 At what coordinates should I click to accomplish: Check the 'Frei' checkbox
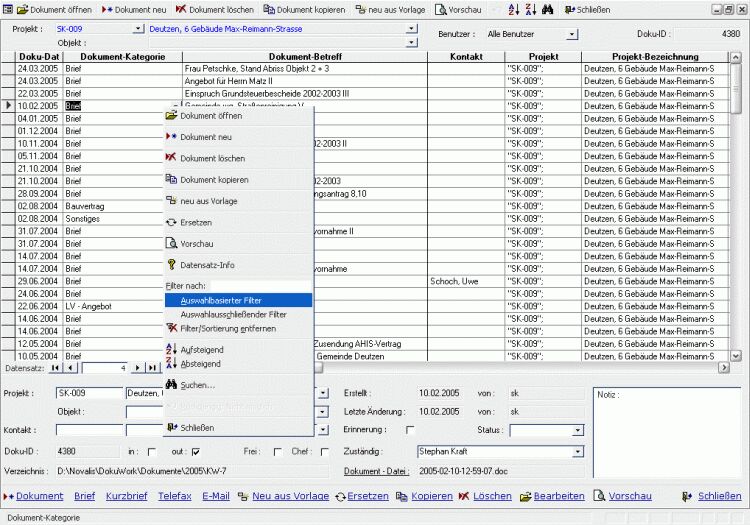click(277, 452)
